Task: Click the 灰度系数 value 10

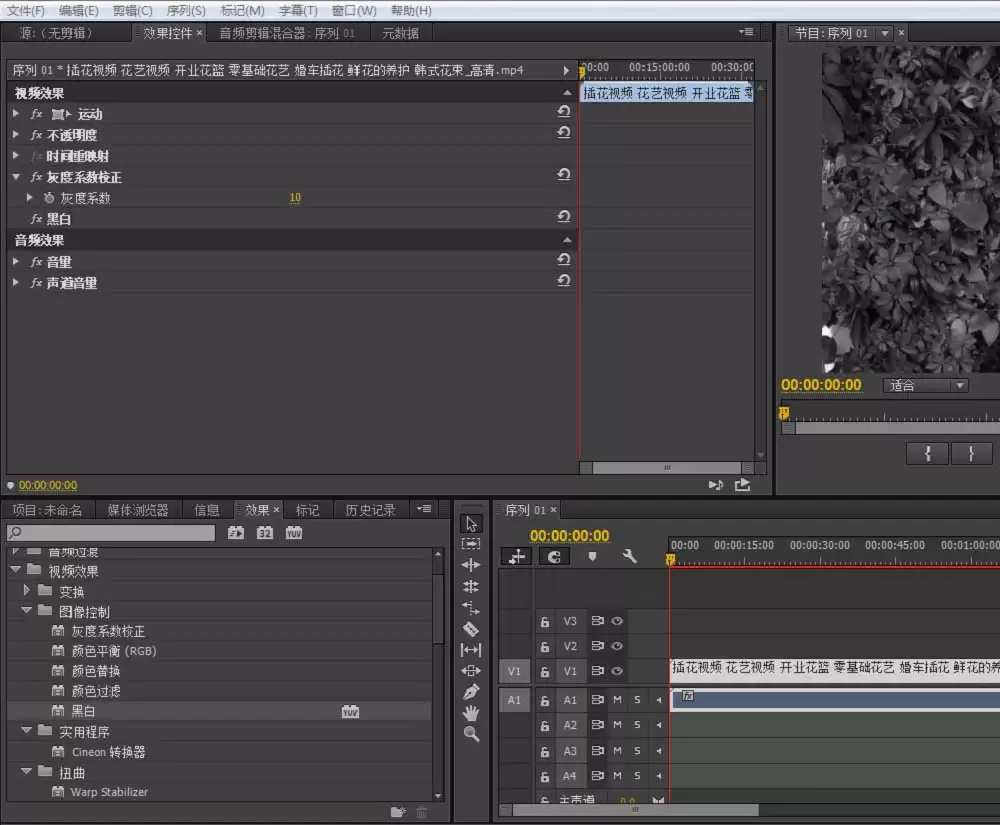Action: pyautogui.click(x=295, y=198)
